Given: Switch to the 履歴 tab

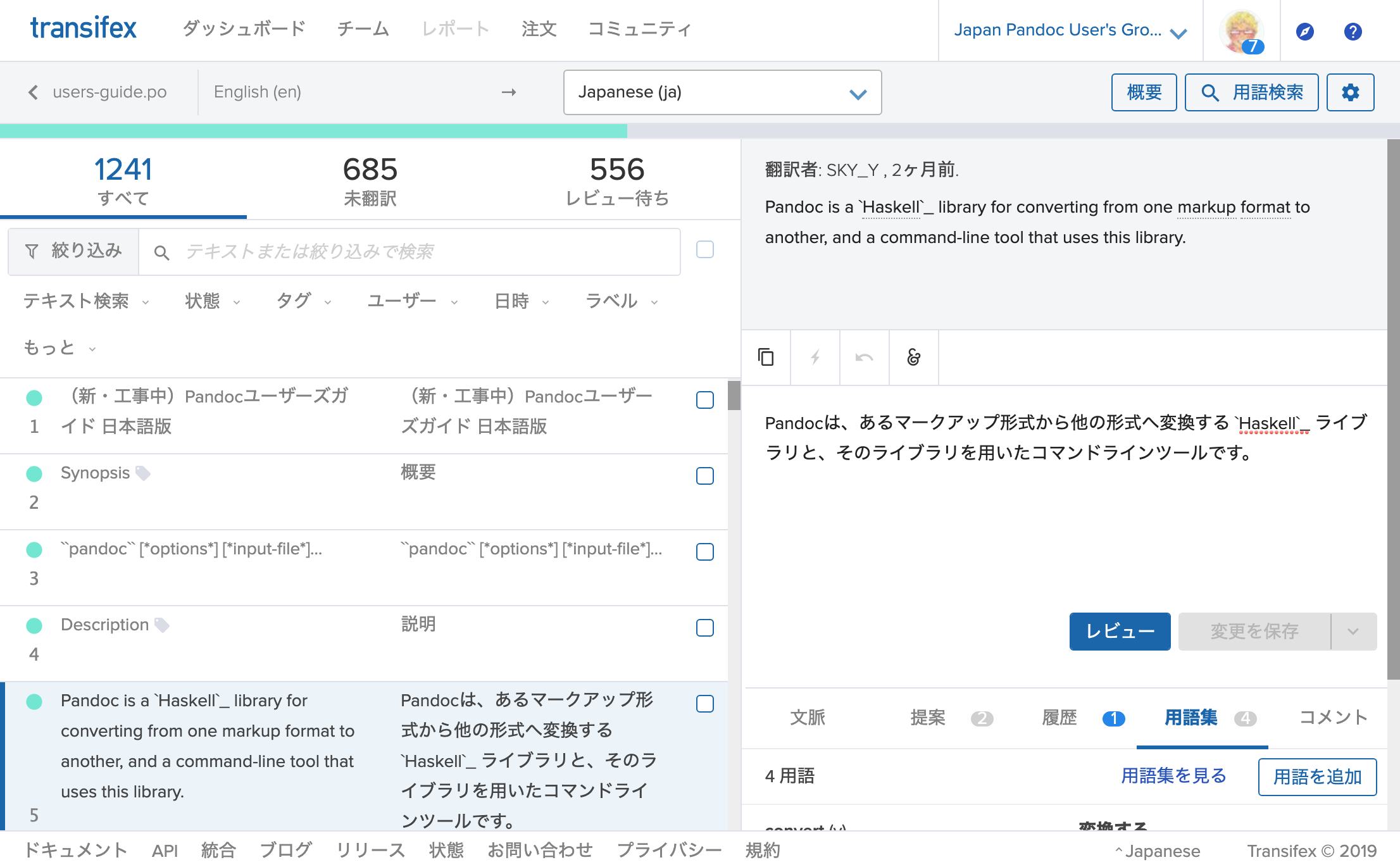Looking at the screenshot, I should pyautogui.click(x=1083, y=718).
